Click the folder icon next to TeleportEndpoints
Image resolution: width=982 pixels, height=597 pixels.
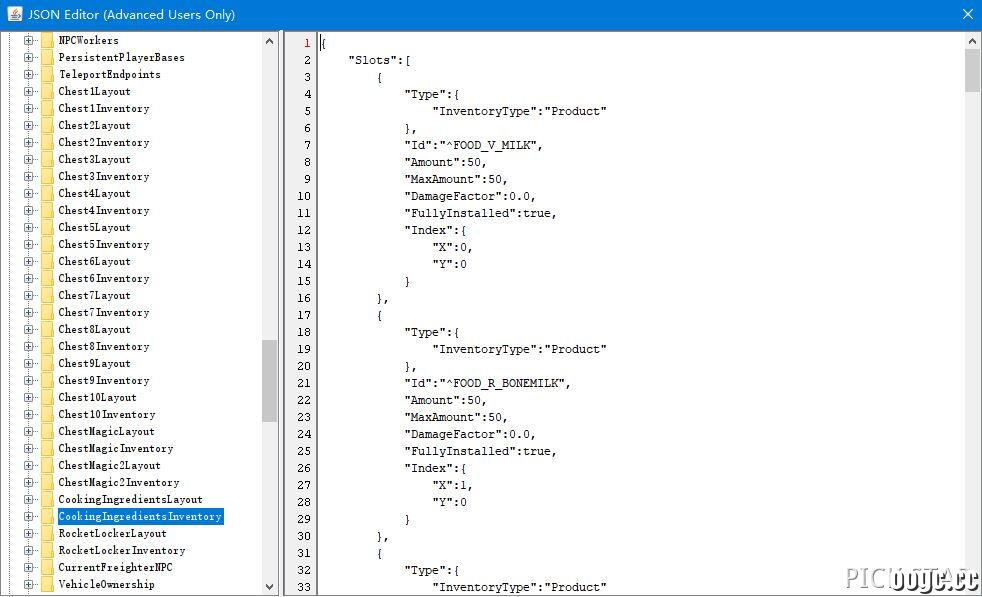[47, 75]
